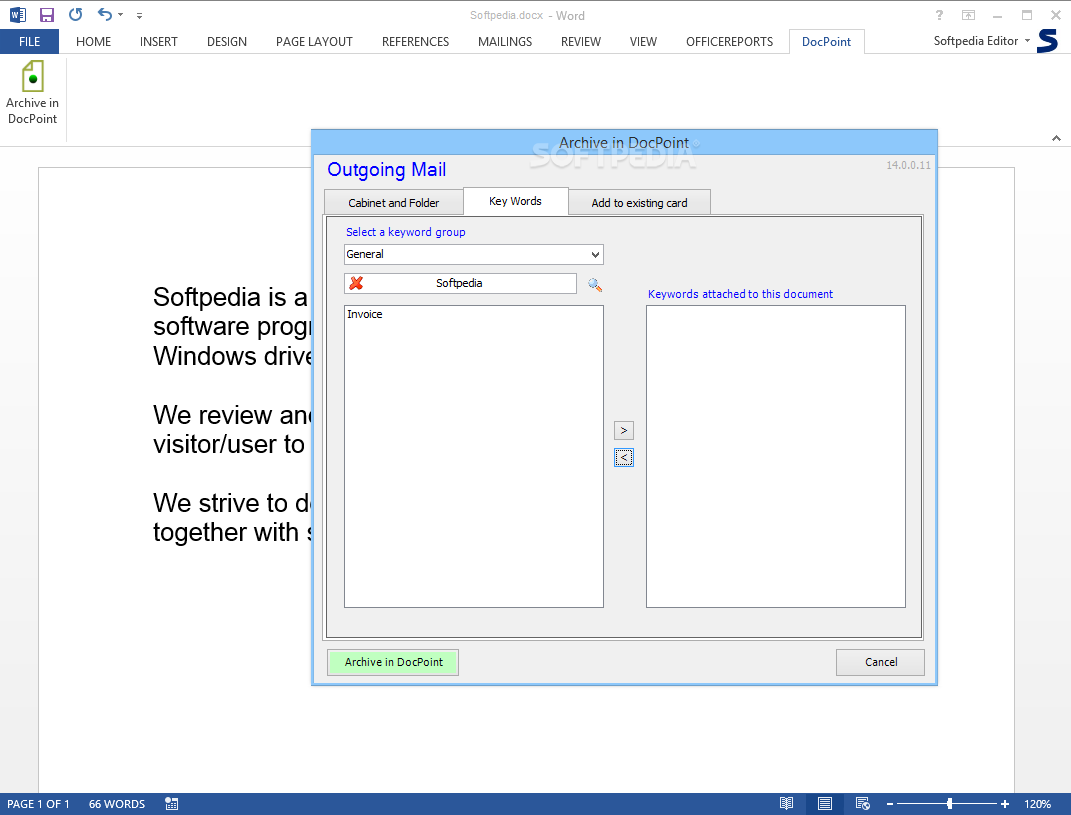Search keywords with magnifier icon
Viewport: 1071px width, 815px height.
tap(595, 285)
